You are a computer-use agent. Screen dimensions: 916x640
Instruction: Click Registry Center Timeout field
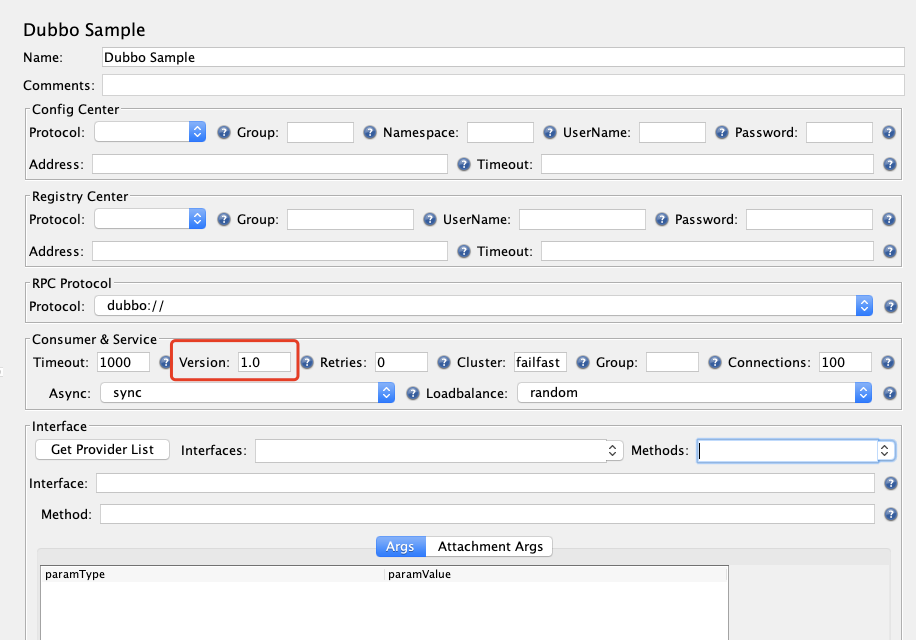(x=707, y=251)
